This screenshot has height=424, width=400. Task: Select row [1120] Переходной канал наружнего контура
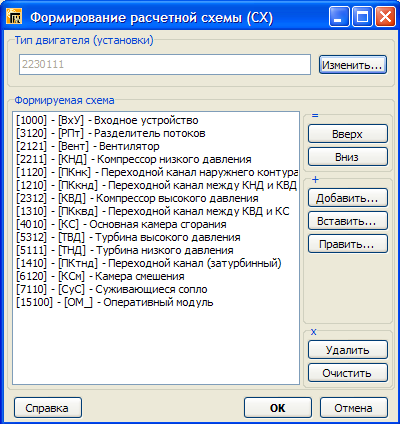click(x=156, y=172)
